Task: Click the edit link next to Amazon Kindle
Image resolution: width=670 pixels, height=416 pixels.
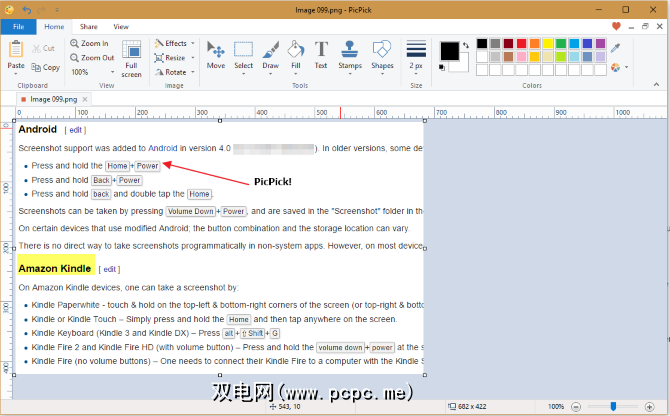Action: point(109,269)
